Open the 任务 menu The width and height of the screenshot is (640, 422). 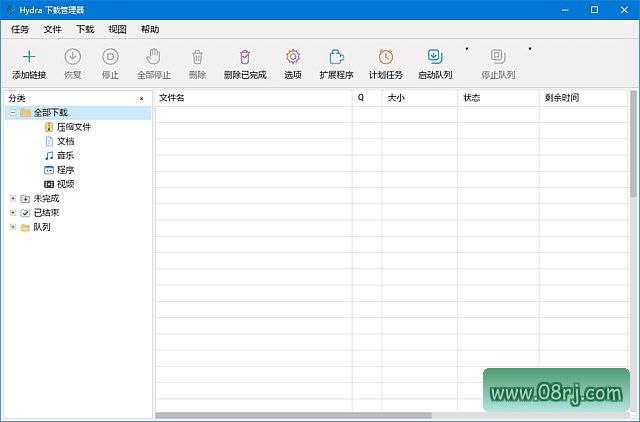(x=20, y=29)
